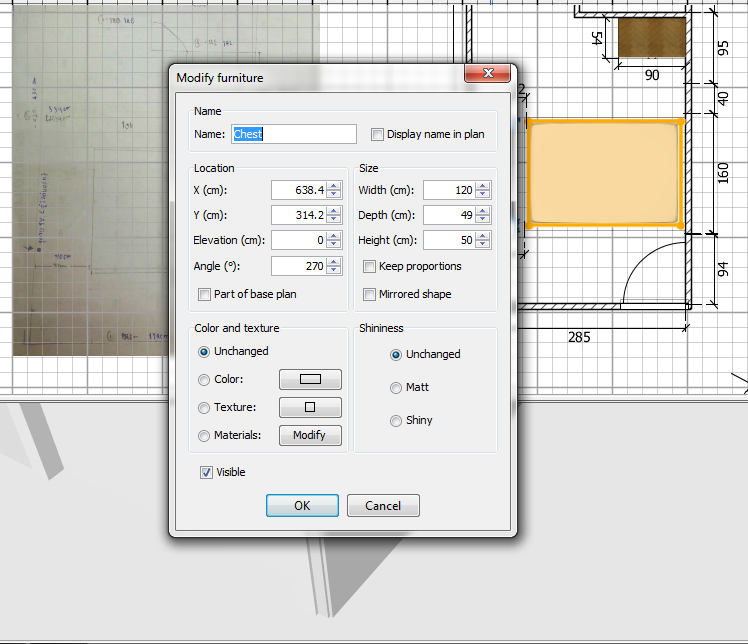
Task: Open the texture chooser button
Action: 310,408
